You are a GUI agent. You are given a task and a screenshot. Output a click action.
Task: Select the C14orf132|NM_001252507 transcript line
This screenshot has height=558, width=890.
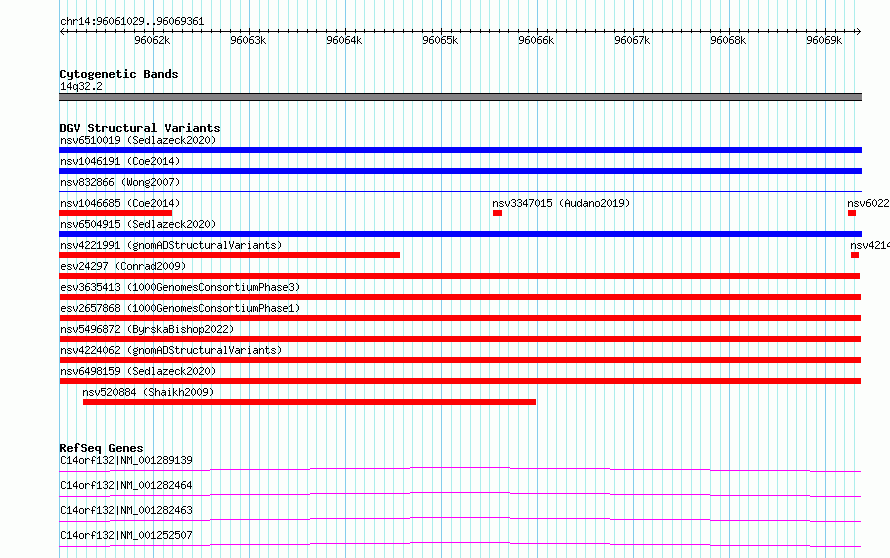pos(460,544)
